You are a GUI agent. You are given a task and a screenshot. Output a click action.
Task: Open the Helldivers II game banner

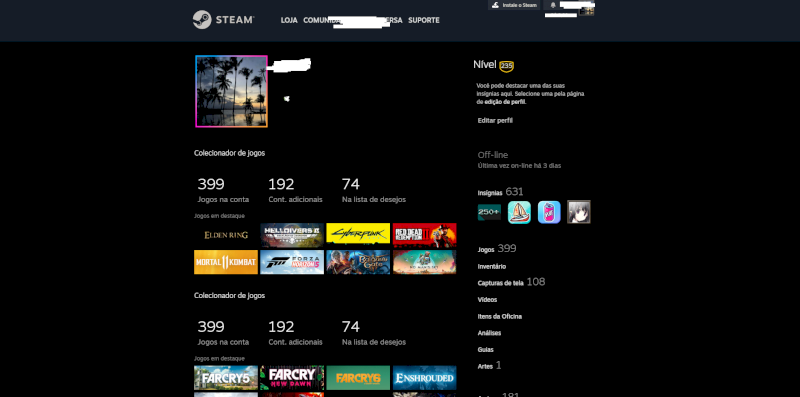[292, 235]
